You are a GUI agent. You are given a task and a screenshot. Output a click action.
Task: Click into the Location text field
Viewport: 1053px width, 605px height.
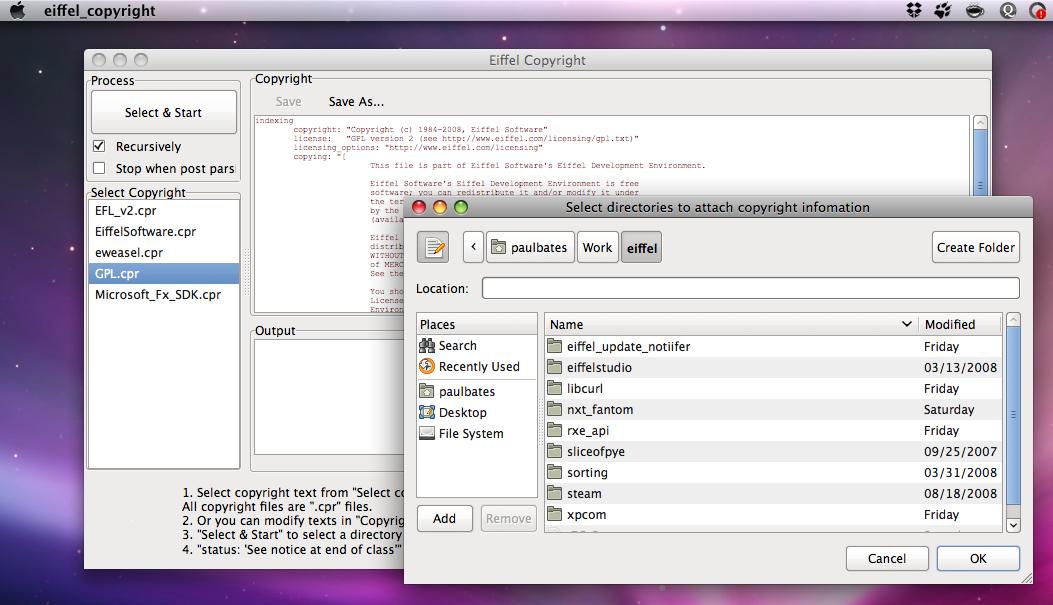pos(750,289)
